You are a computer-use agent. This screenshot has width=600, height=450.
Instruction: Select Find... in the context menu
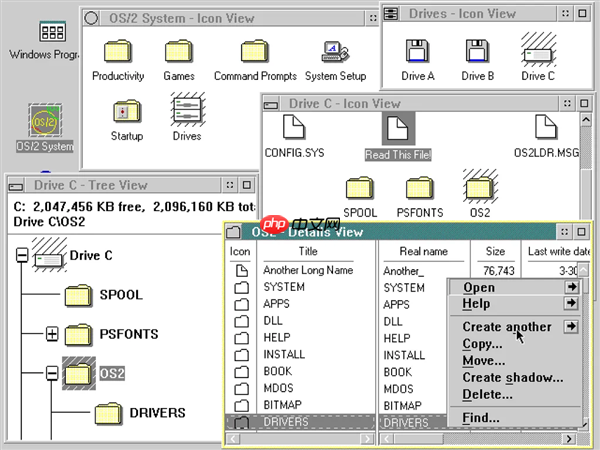coord(481,417)
